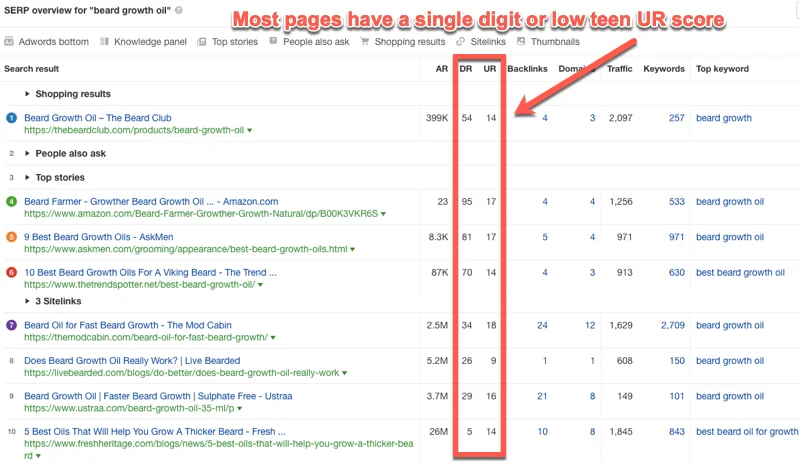Open Beard Growth Oil – The Beard Club link

tap(98, 118)
